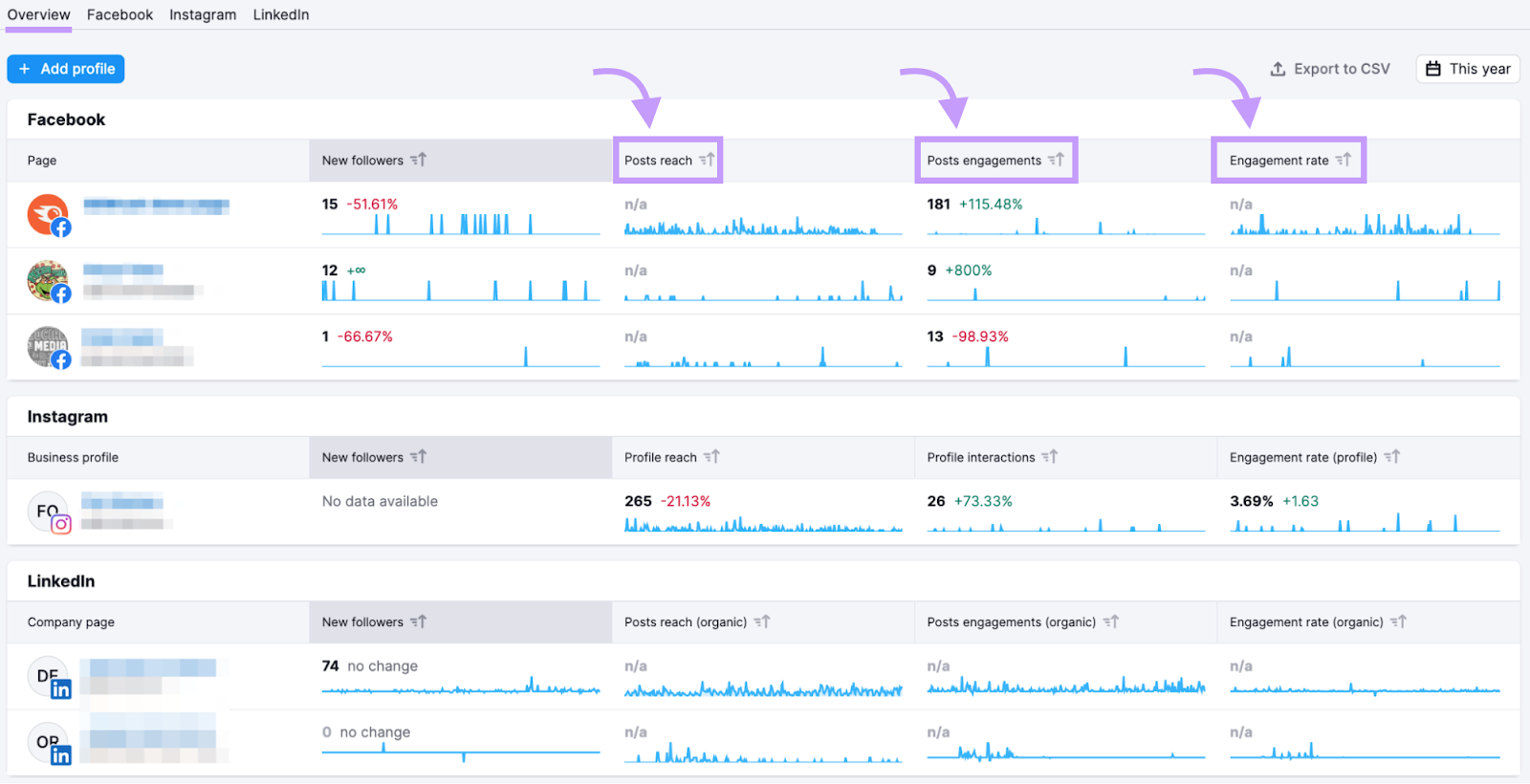Click the Company page column header
The width and height of the screenshot is (1530, 784).
[71, 621]
